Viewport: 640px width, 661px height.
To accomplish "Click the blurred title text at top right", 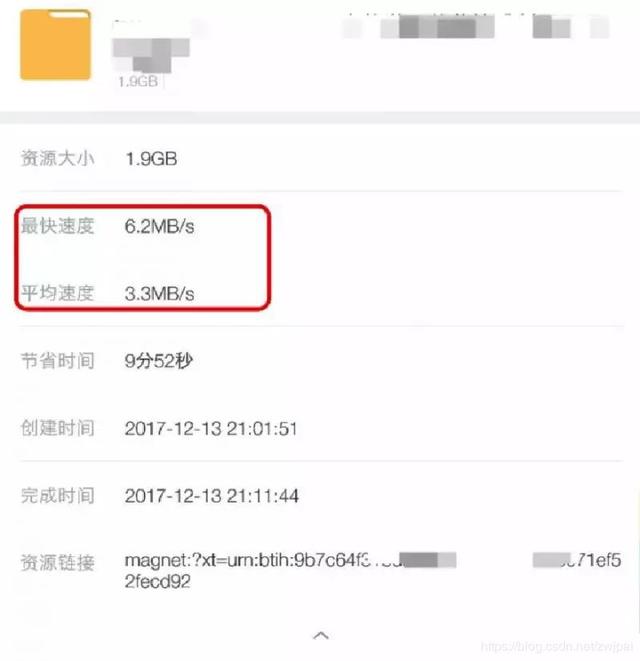I will tap(476, 26).
